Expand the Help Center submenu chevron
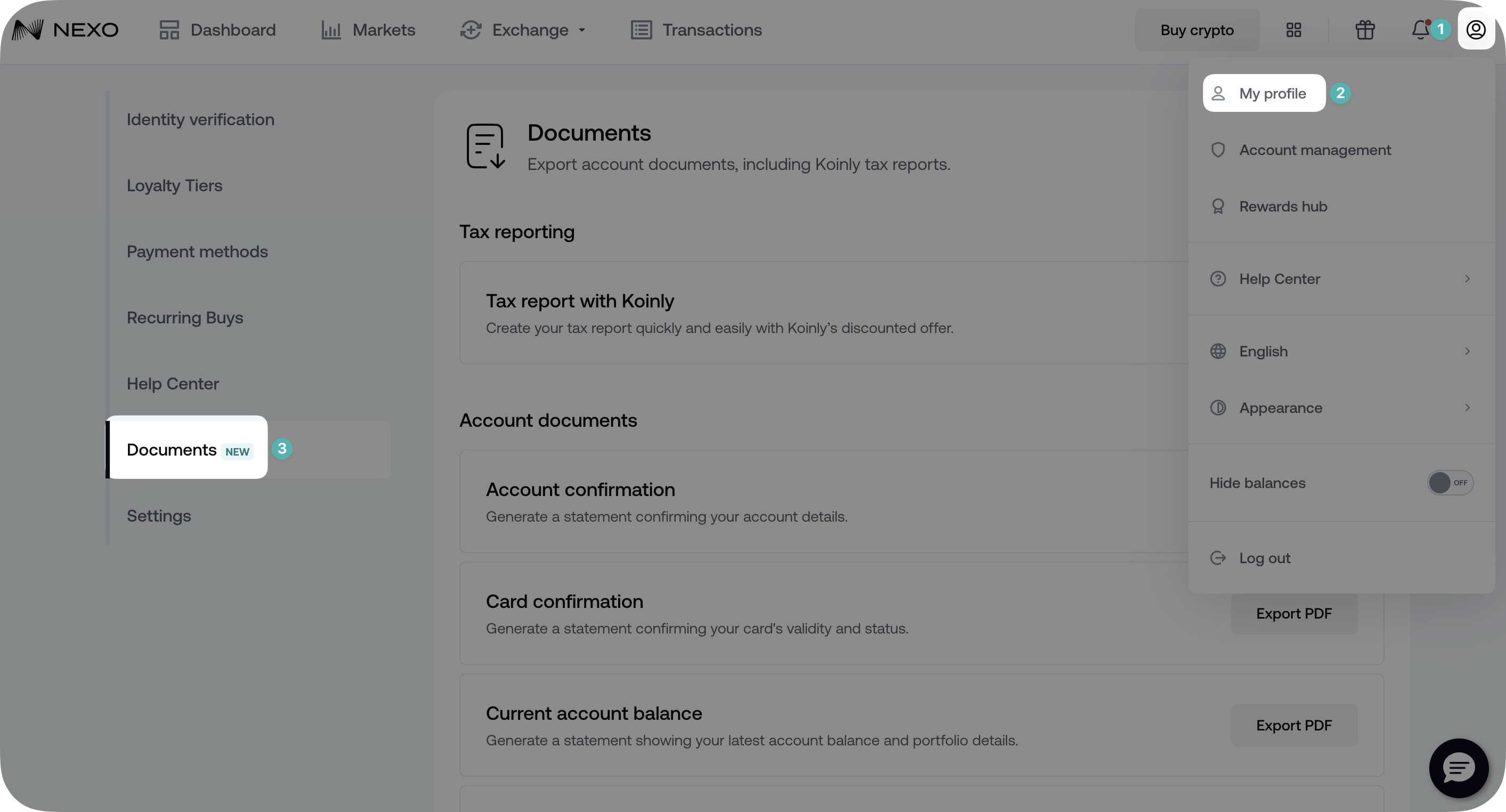 [1468, 279]
